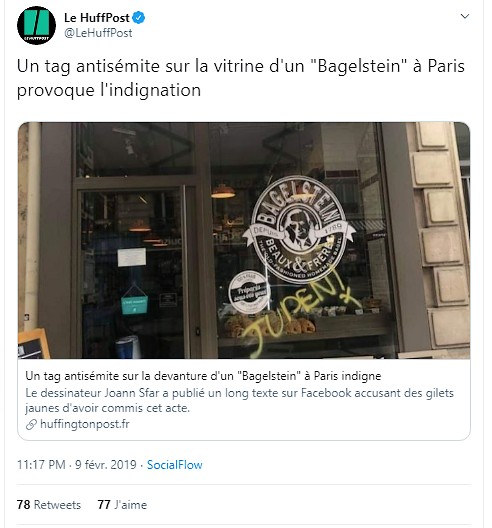This screenshot has width=492, height=528.
Task: Click the 9 févr. 2019 date
Action: pyautogui.click(x=106, y=465)
